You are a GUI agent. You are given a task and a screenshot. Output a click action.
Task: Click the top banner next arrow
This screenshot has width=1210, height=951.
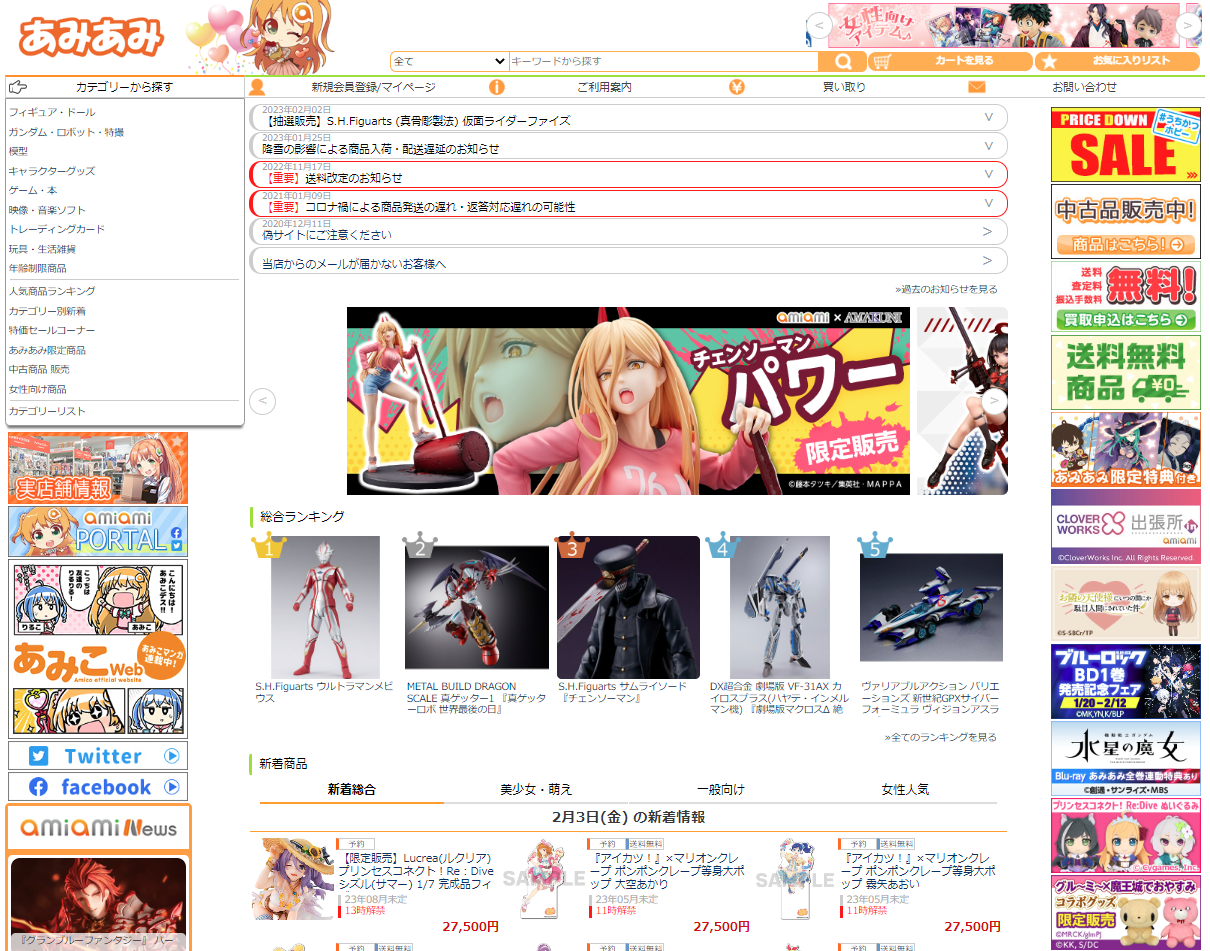(x=1188, y=25)
